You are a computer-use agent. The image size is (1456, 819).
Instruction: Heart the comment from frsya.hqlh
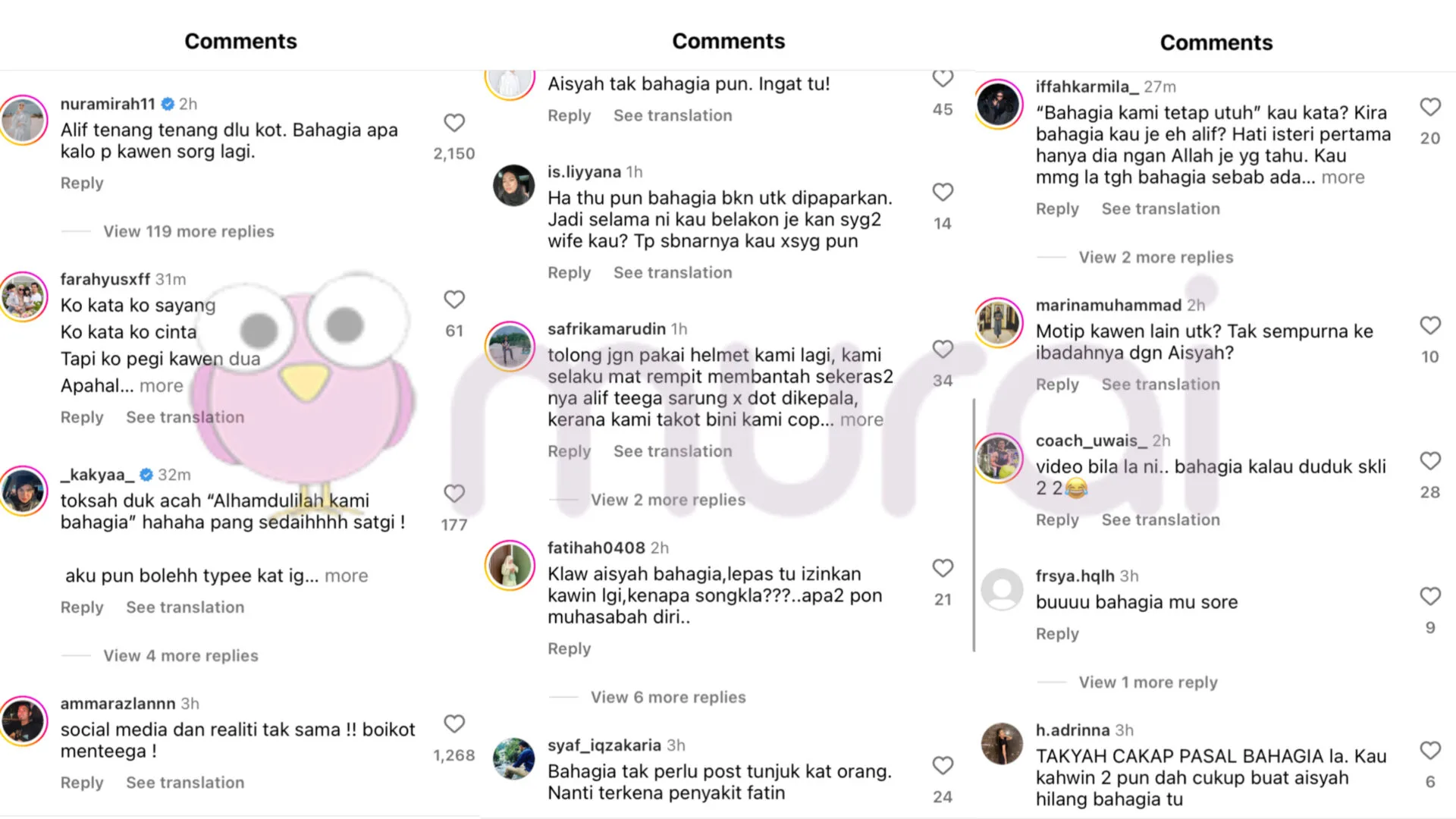[1429, 597]
